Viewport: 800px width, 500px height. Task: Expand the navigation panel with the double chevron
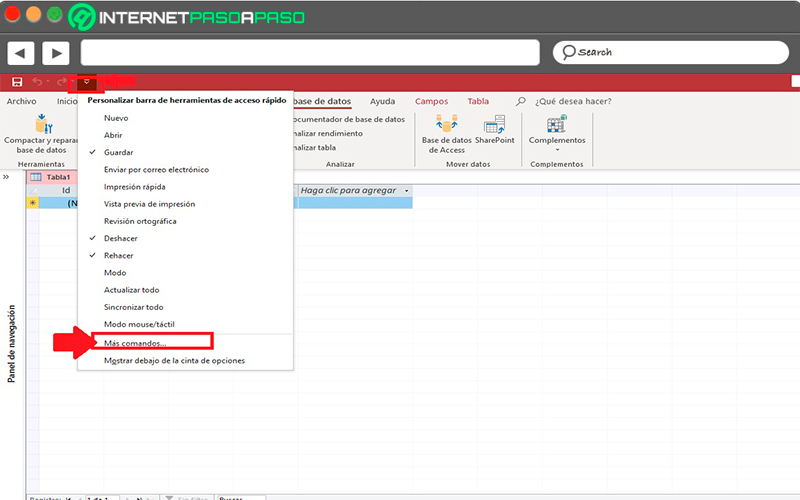(7, 176)
